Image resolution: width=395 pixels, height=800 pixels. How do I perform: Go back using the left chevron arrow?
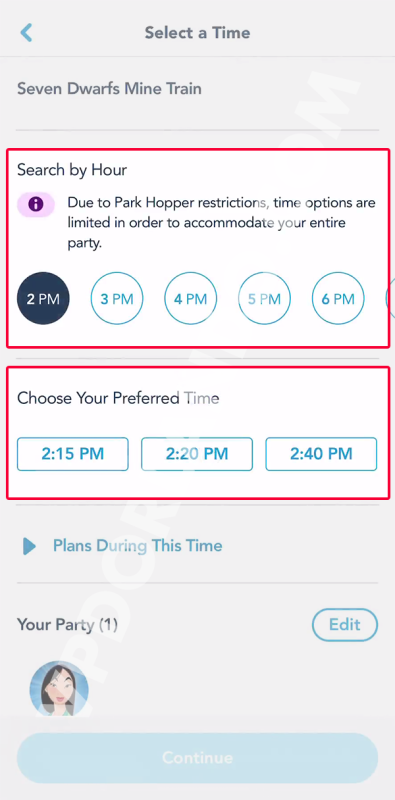click(26, 33)
